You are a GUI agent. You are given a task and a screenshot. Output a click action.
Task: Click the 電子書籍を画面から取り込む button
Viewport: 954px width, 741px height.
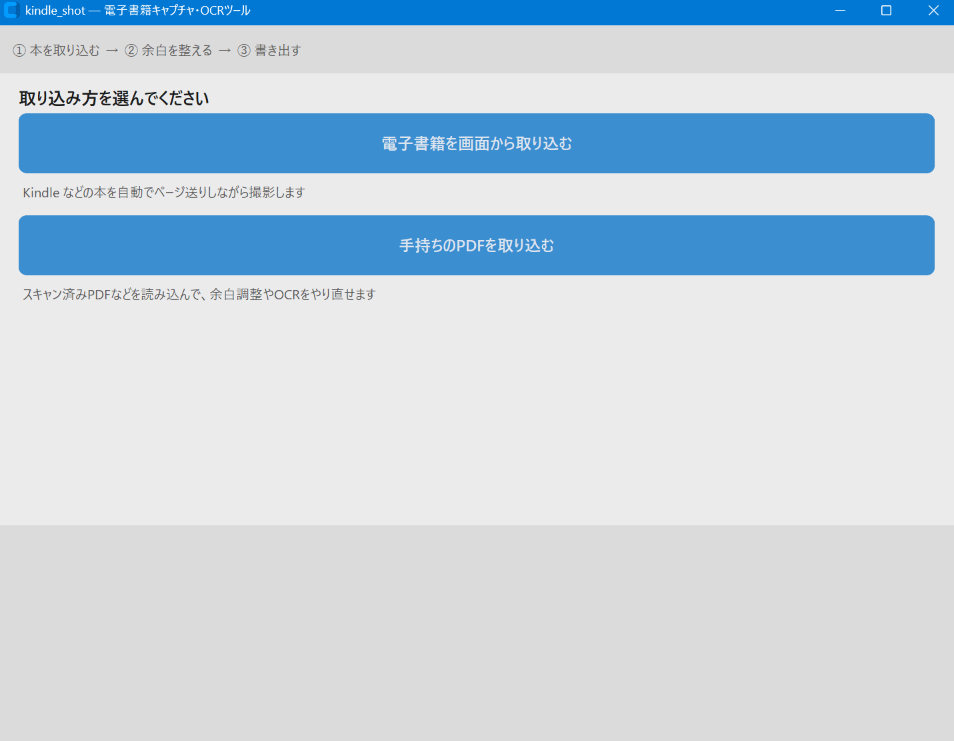coord(476,143)
